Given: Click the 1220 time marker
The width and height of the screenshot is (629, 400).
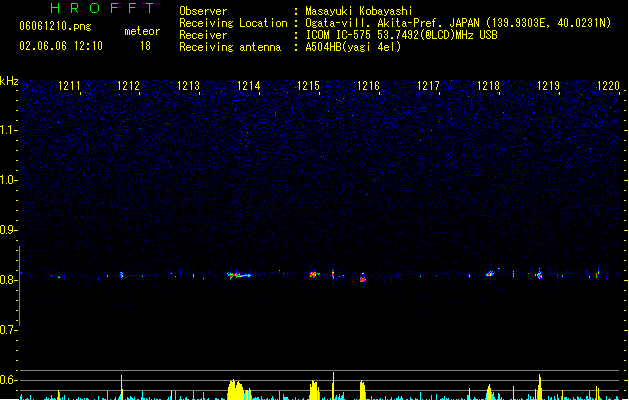Looking at the screenshot, I should tap(609, 86).
